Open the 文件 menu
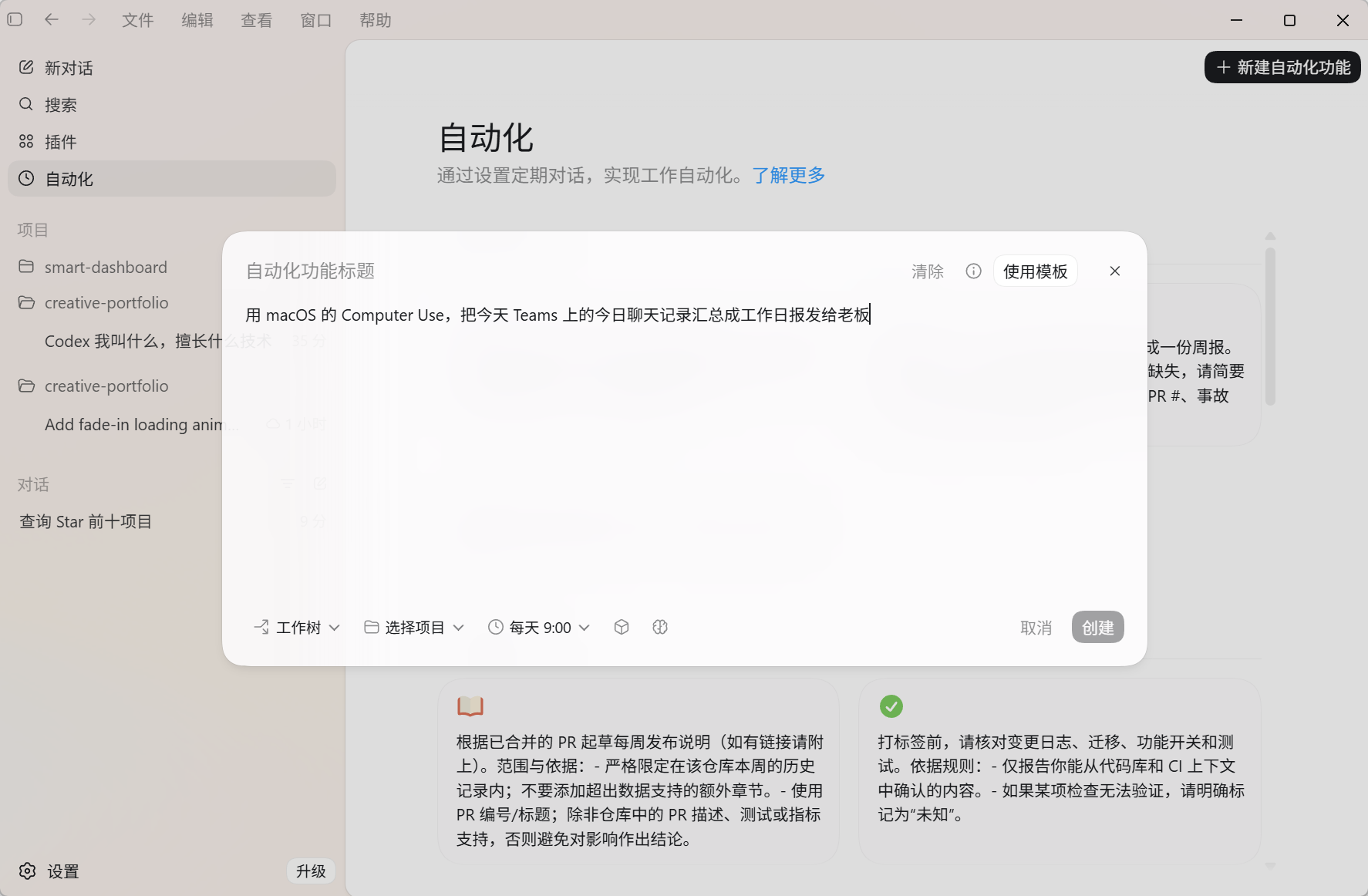 pyautogui.click(x=138, y=20)
